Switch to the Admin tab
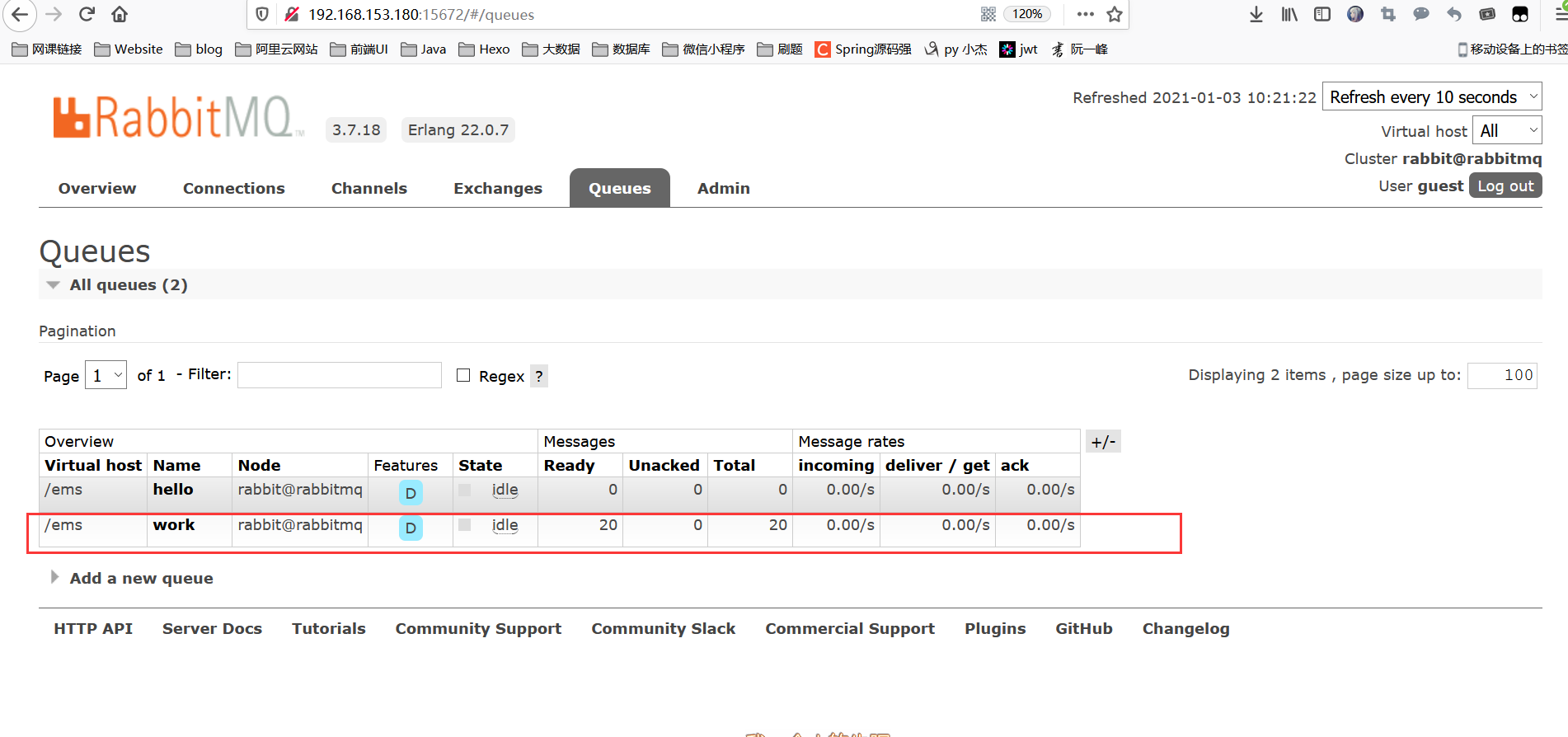This screenshot has height=737, width=1568. coord(724,188)
